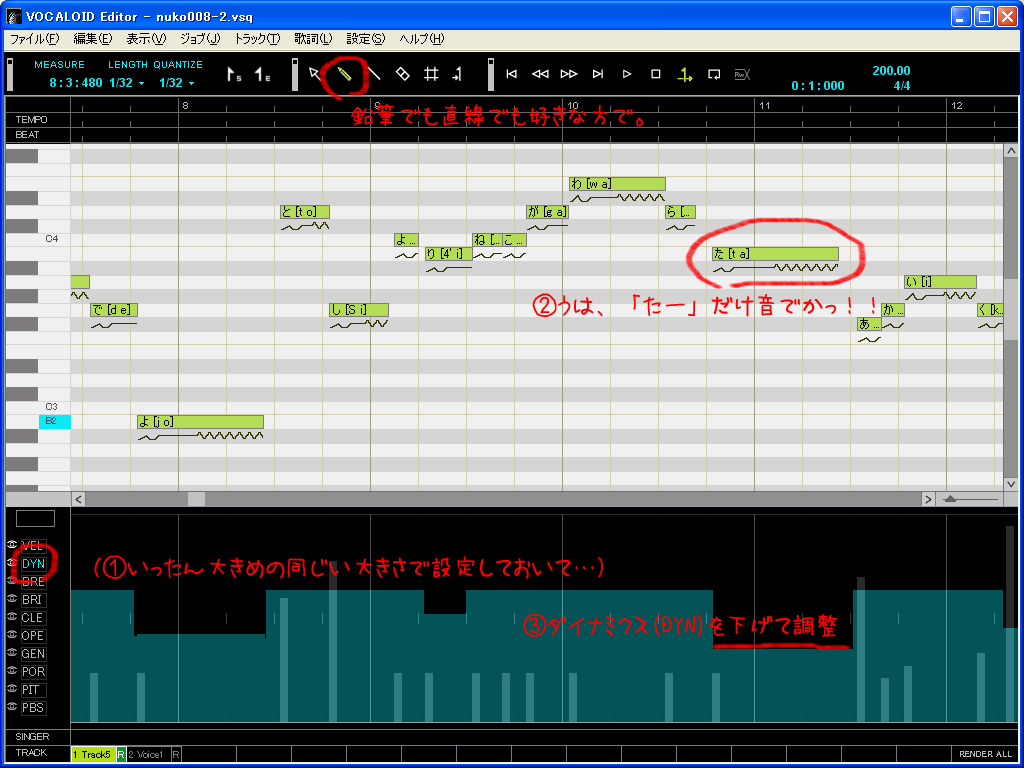Toggle the eye next to PBS
1024x768 pixels.
[x=12, y=707]
